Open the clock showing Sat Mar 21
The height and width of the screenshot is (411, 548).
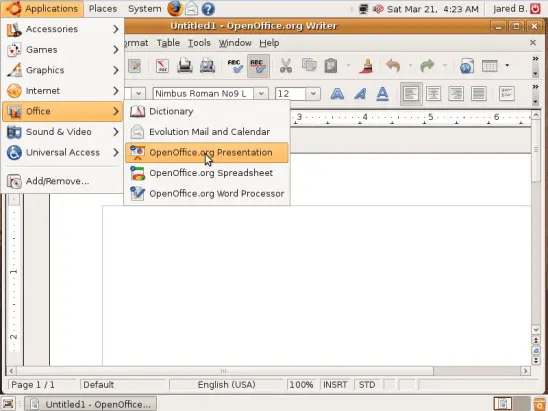pyautogui.click(x=433, y=9)
